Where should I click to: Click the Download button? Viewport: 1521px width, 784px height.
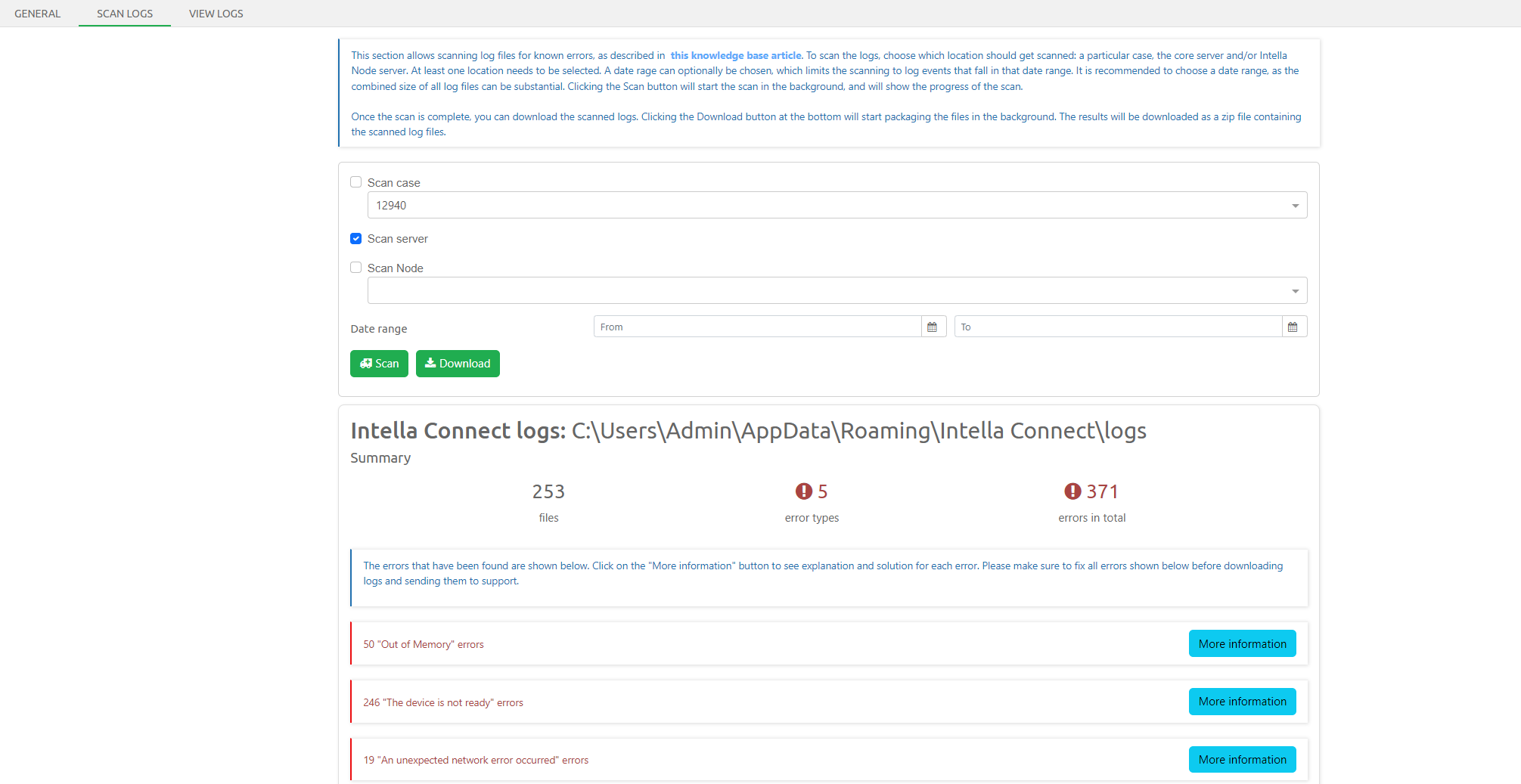(458, 364)
